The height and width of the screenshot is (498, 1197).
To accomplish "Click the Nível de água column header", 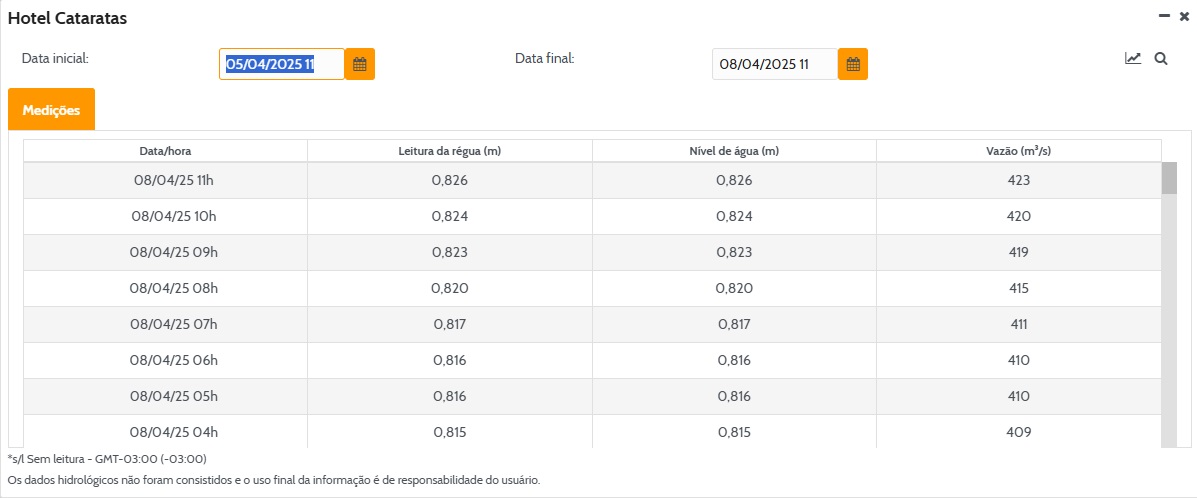I will coord(734,151).
